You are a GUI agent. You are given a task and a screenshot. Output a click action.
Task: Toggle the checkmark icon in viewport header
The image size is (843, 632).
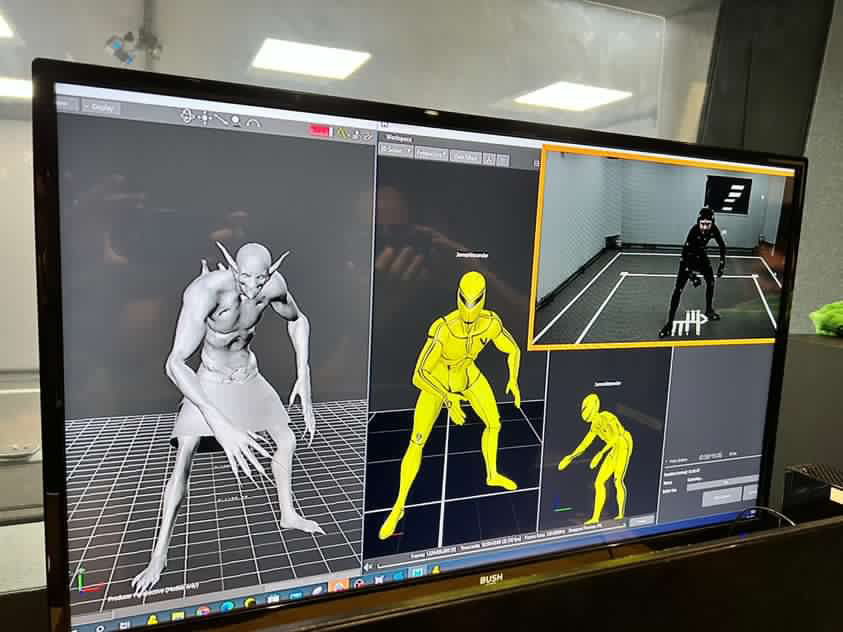click(367, 135)
